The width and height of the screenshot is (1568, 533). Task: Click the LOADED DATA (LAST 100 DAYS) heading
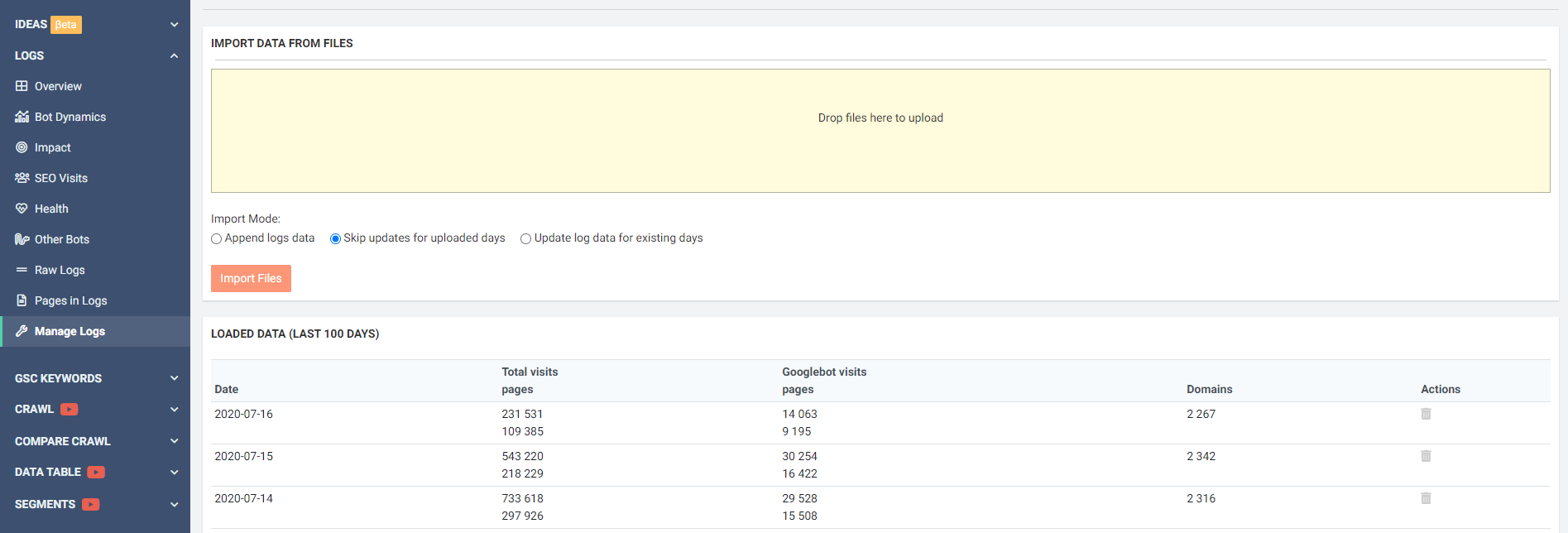click(x=295, y=334)
